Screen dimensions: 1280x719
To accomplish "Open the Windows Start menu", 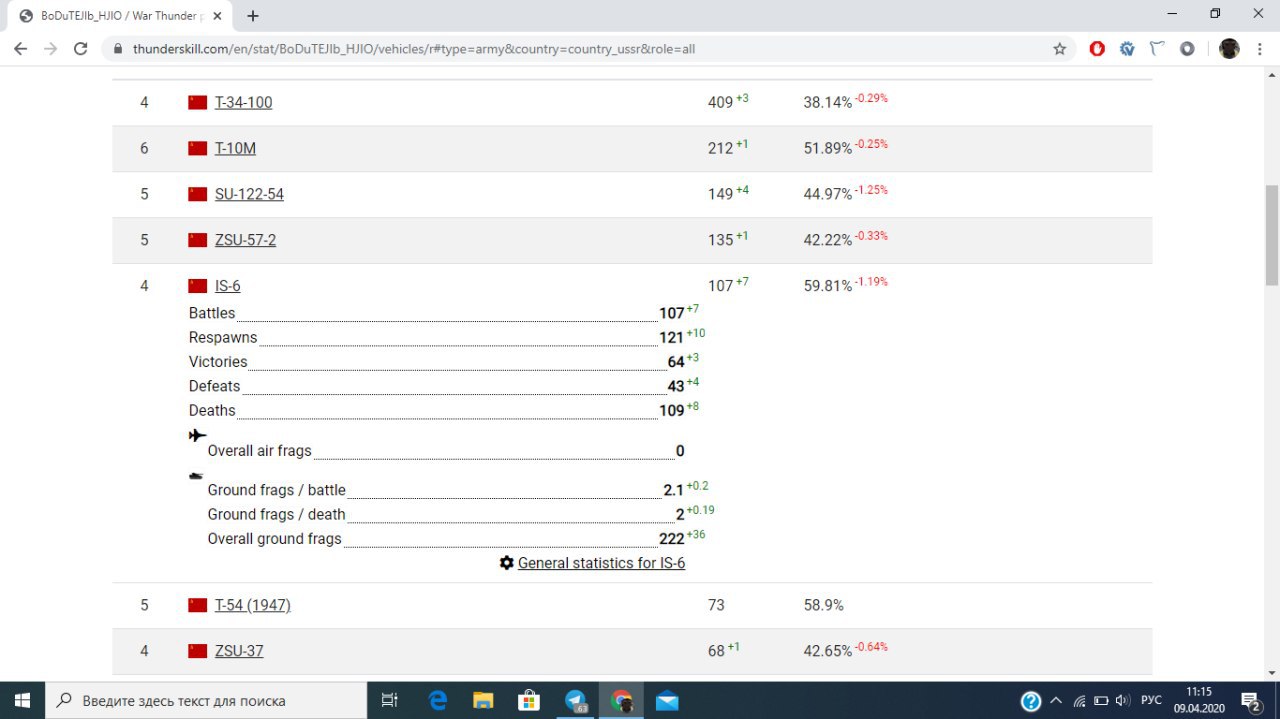I will [x=22, y=700].
